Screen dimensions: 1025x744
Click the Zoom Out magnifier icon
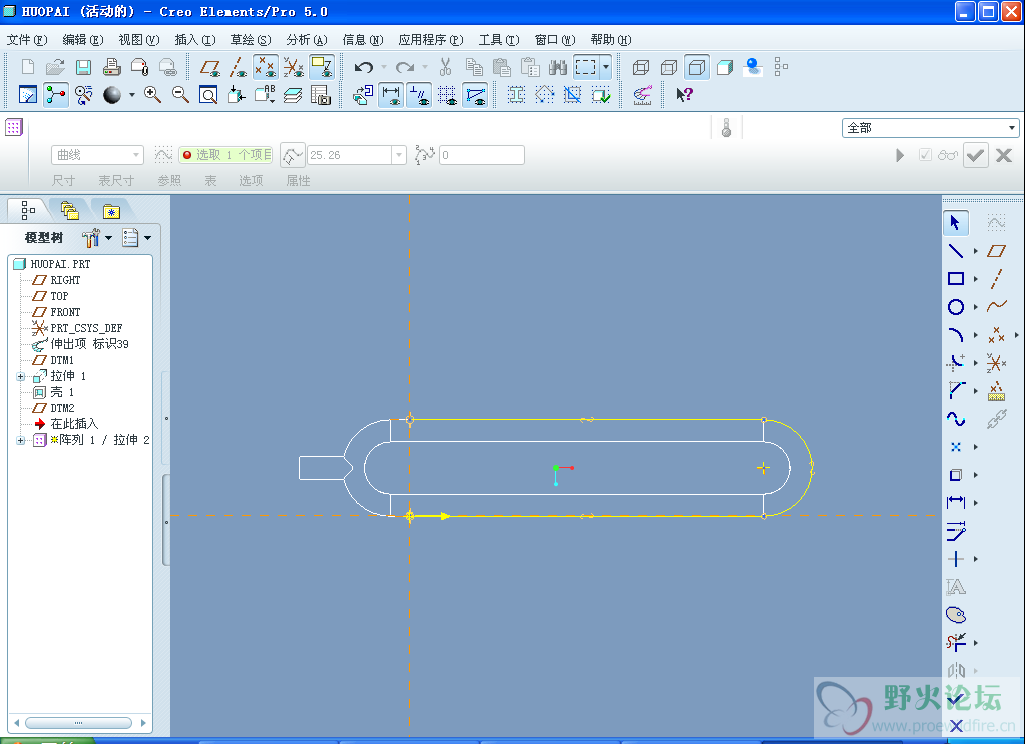point(180,95)
